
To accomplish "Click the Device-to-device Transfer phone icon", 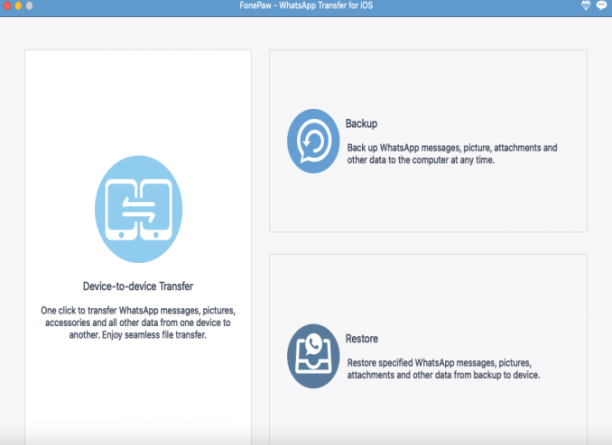I will [x=139, y=209].
